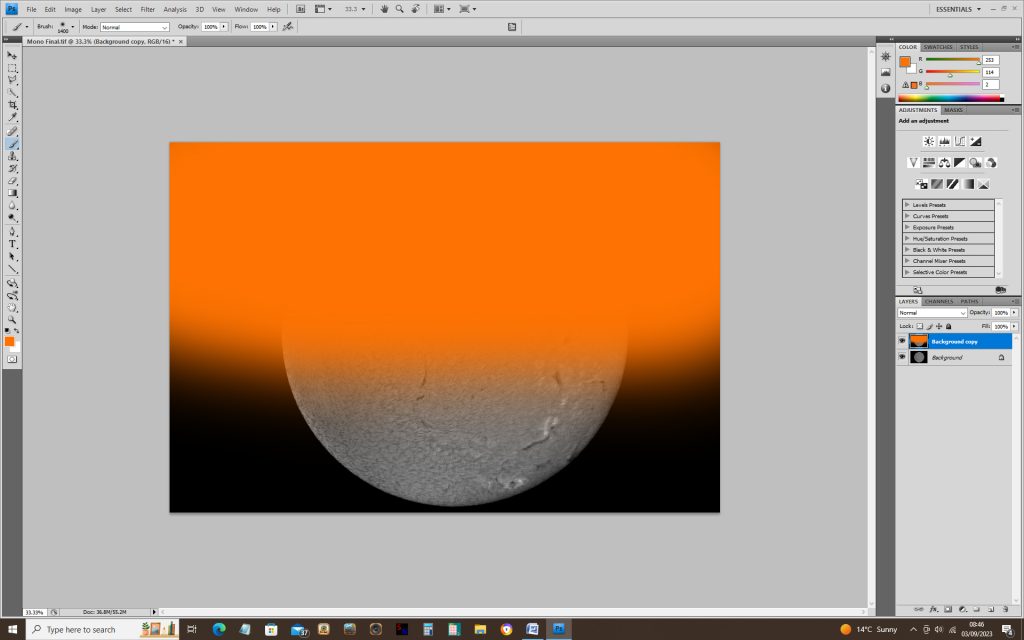Click the foreground color swatch in toolbox
Image resolution: width=1024 pixels, height=640 pixels.
[x=9, y=342]
